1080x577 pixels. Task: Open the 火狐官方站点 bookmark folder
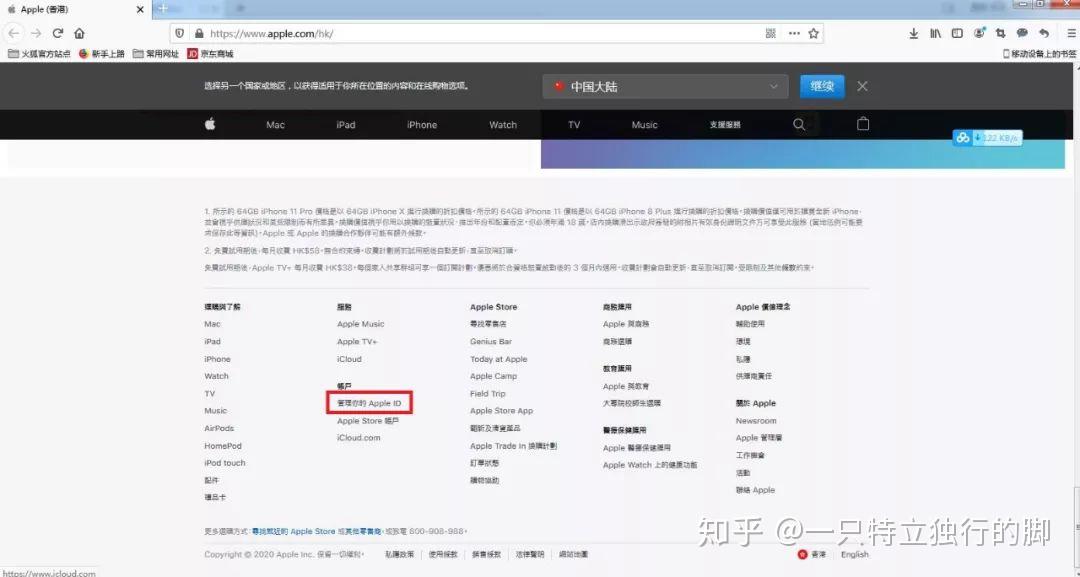click(x=39, y=54)
